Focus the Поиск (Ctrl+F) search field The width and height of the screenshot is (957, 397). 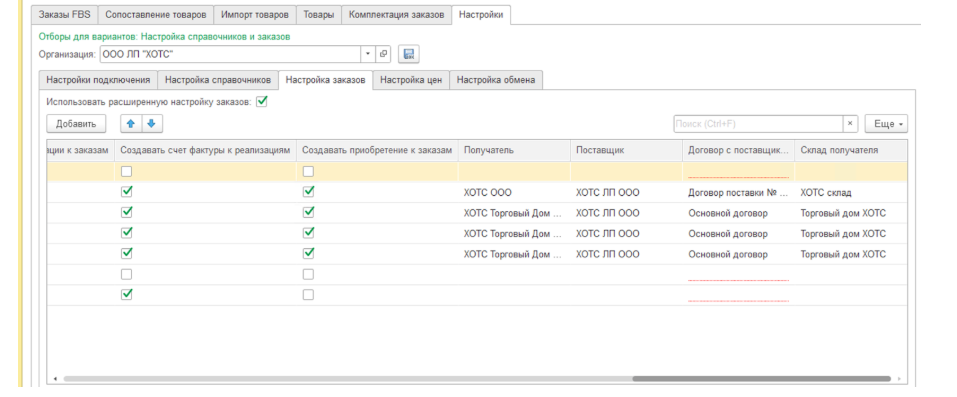tap(759, 124)
